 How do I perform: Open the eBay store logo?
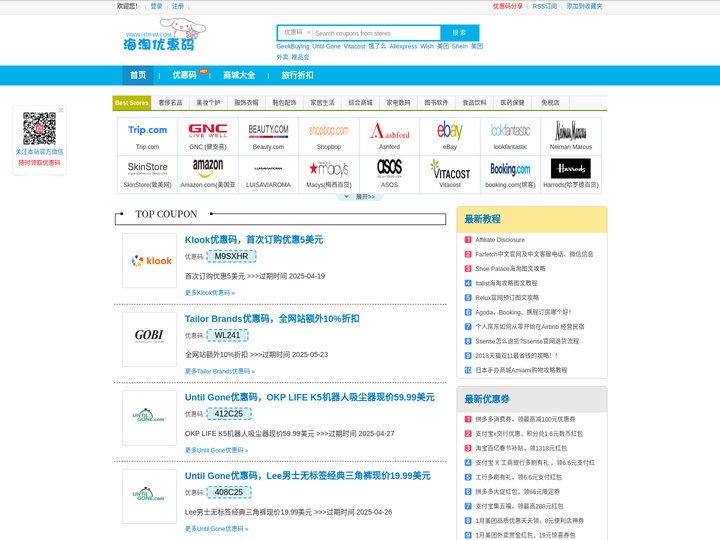pyautogui.click(x=450, y=130)
